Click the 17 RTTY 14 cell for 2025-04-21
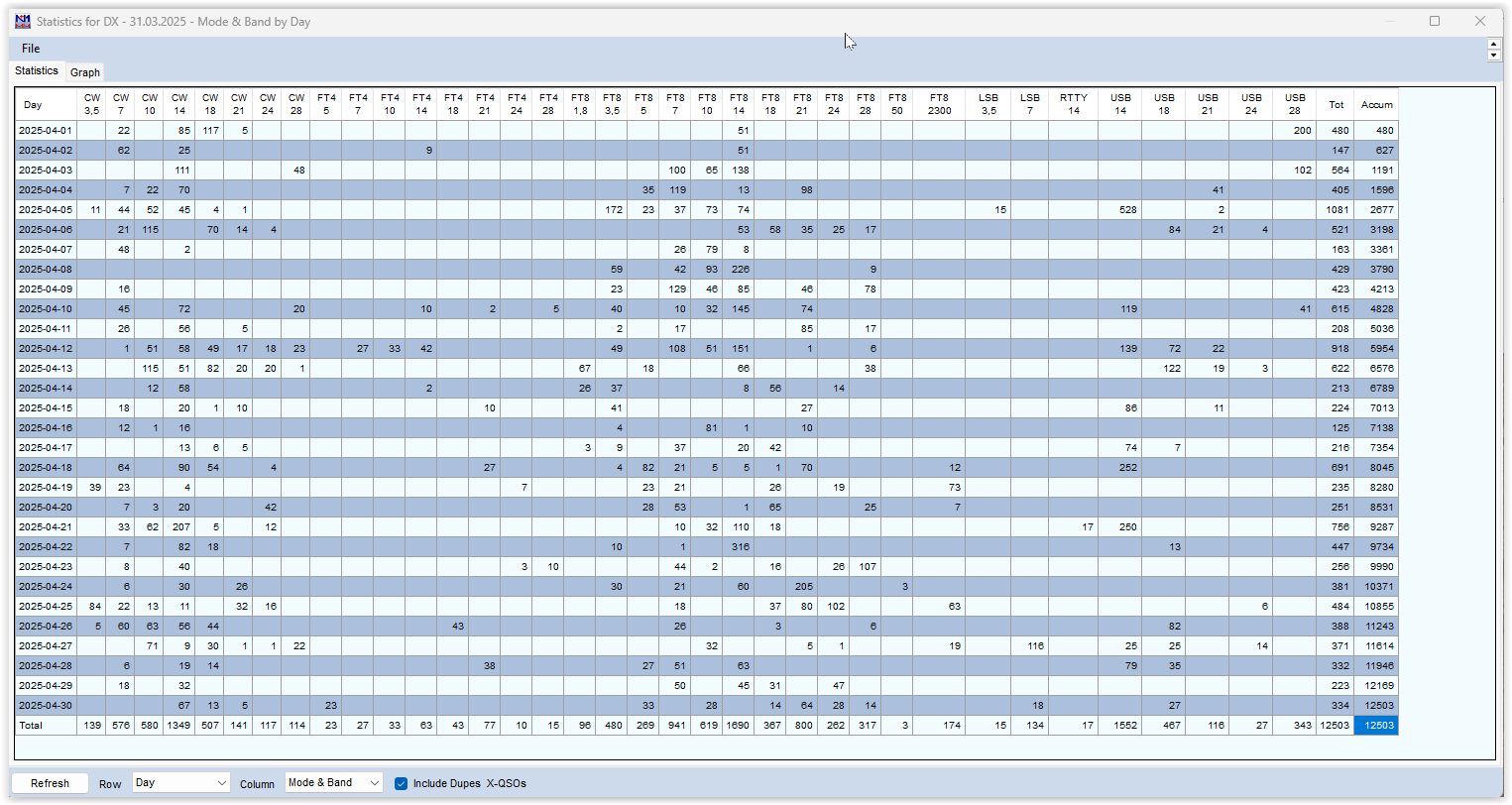1512x805 pixels. (1074, 527)
